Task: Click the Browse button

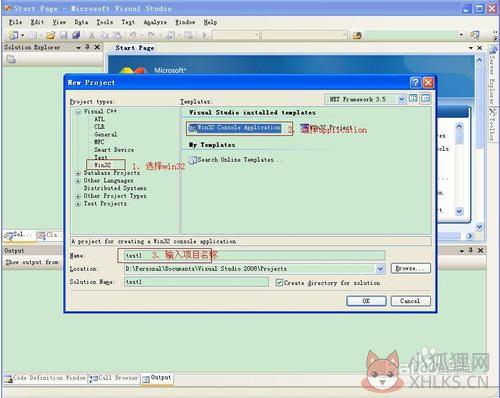Action: point(410,268)
